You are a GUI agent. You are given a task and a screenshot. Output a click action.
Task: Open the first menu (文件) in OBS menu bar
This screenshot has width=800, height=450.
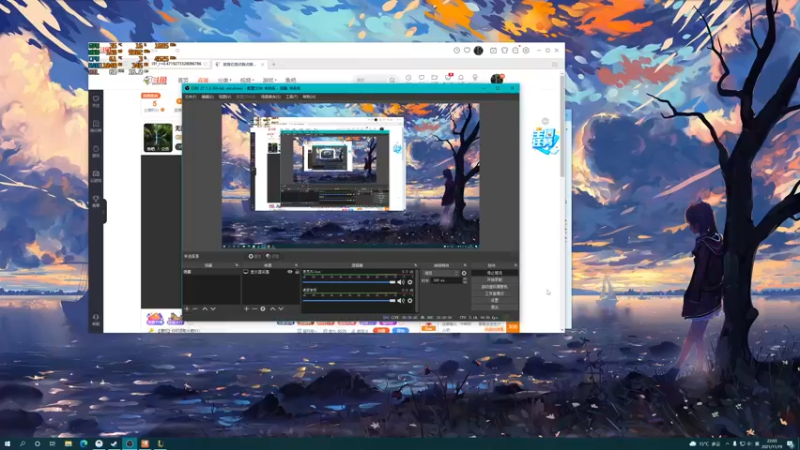point(191,96)
